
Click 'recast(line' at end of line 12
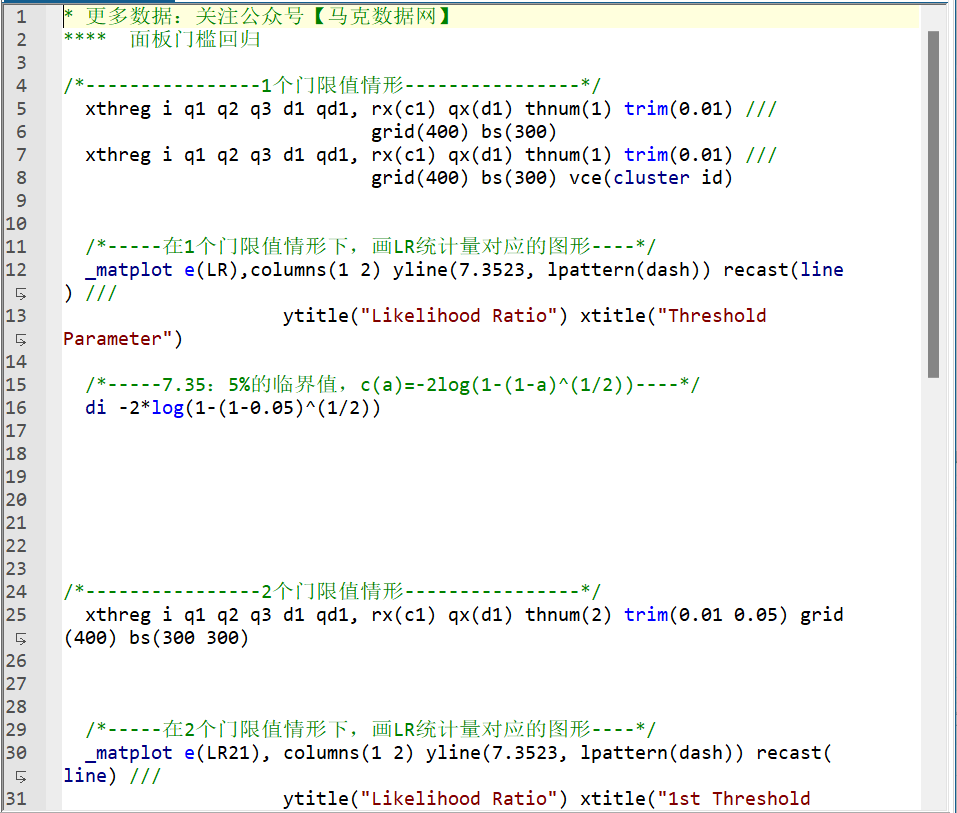(x=783, y=270)
